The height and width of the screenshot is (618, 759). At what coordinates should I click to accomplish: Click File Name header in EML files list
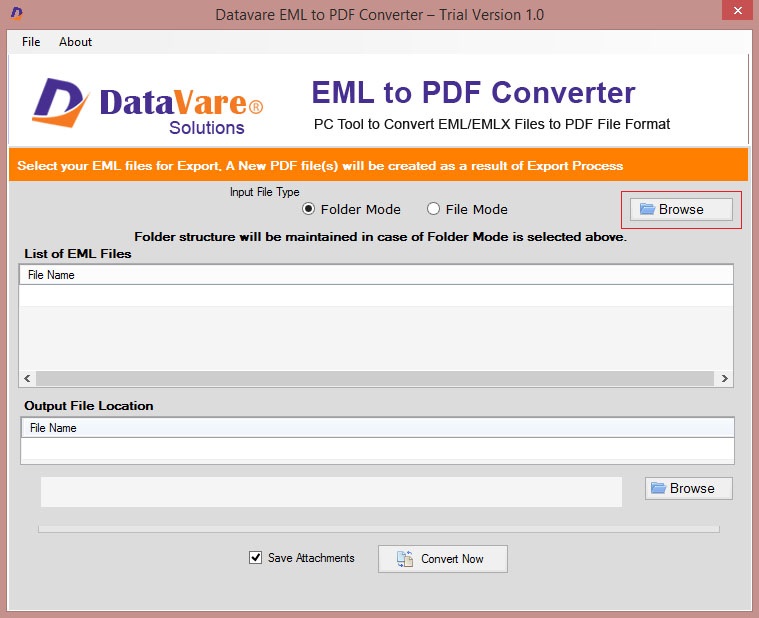[376, 275]
